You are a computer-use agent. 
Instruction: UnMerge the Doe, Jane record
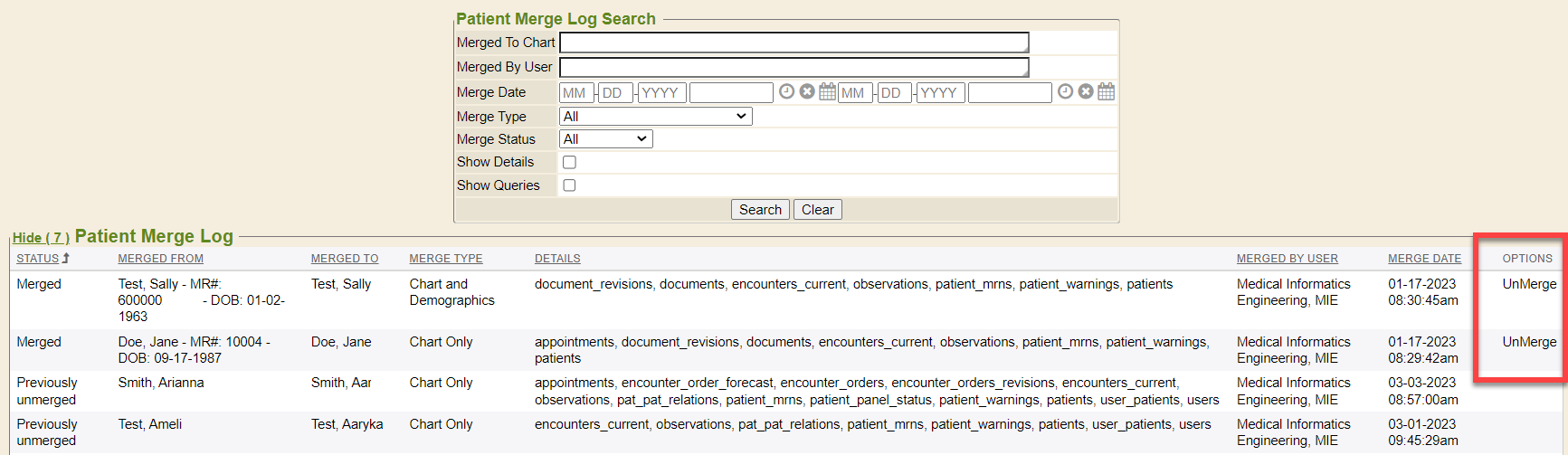(x=1529, y=342)
